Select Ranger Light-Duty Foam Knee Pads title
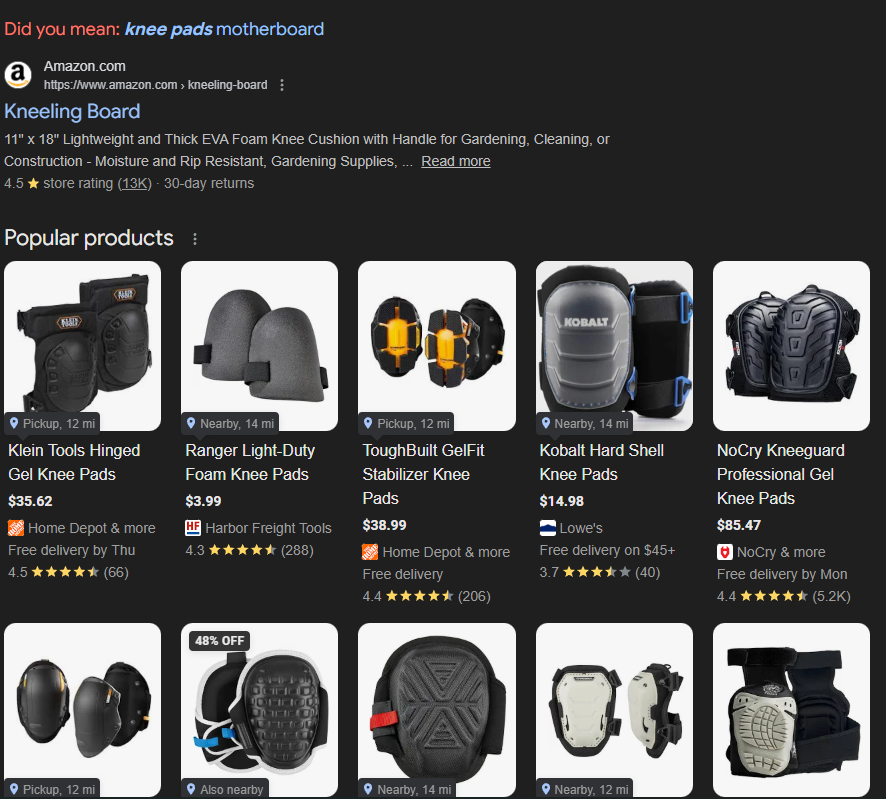 (250, 462)
